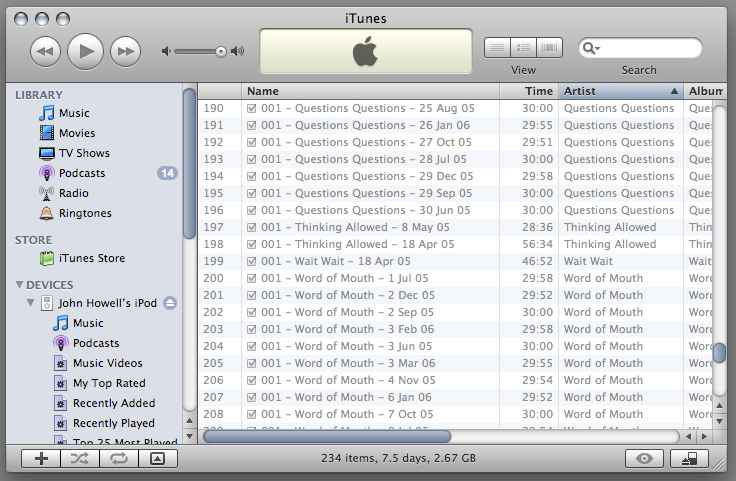736x481 pixels.
Task: Click the horizontal scroll left arrow
Action: 689,437
